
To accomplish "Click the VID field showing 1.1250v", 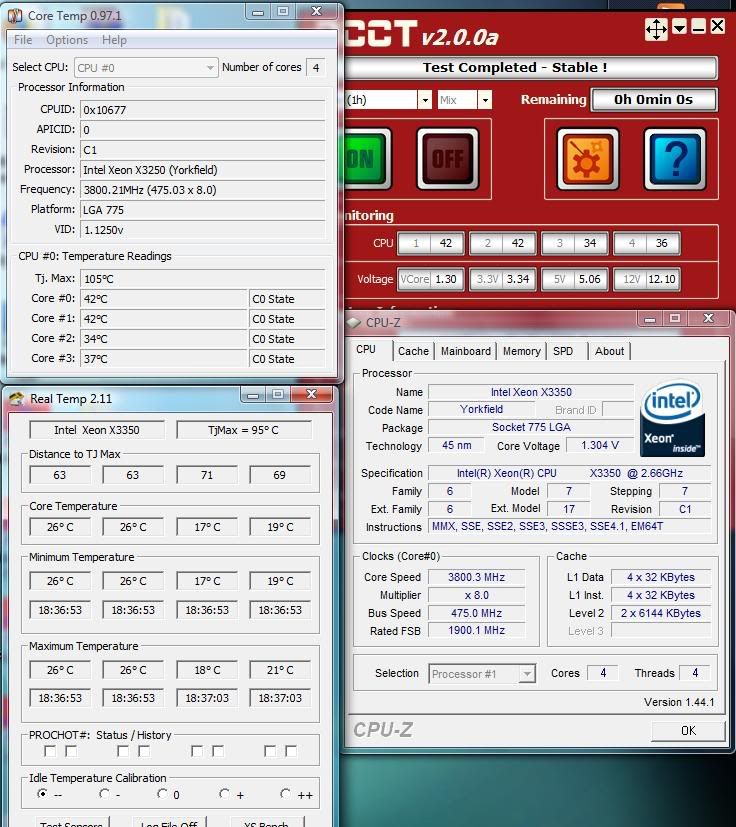I will tap(203, 230).
